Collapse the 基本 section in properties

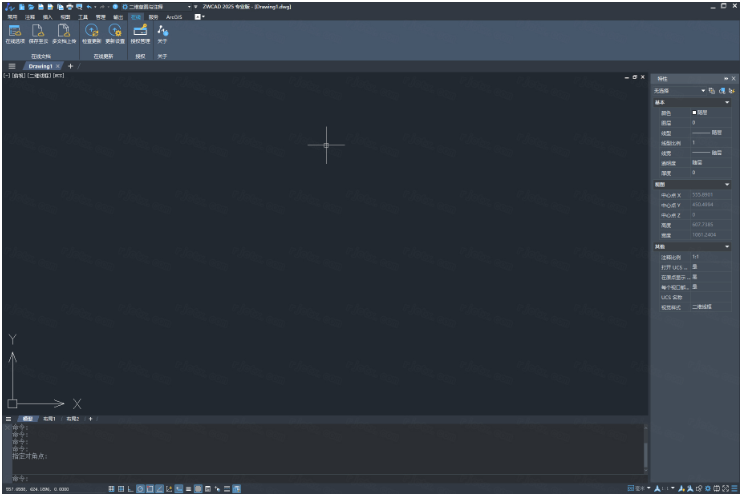pyautogui.click(x=727, y=102)
